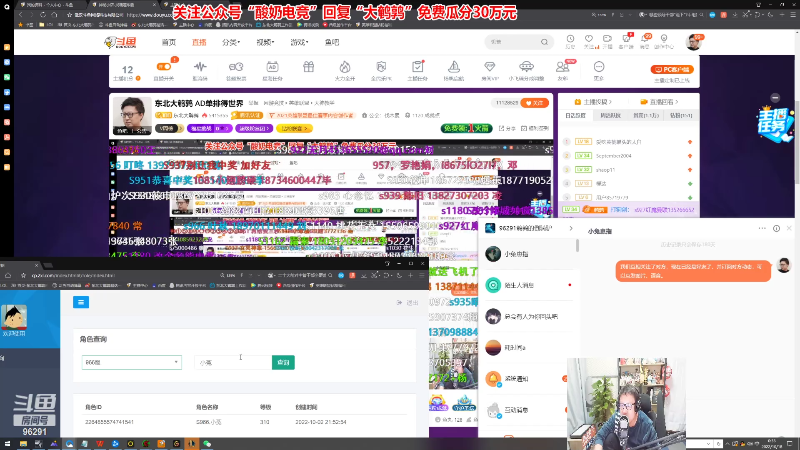Open the 鱼吧 navigation item

coord(332,42)
